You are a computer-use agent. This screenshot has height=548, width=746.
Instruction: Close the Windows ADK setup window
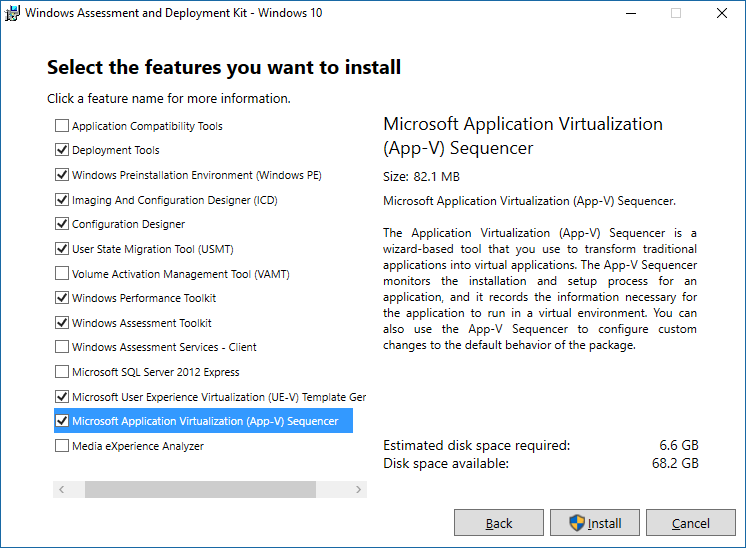[x=722, y=14]
